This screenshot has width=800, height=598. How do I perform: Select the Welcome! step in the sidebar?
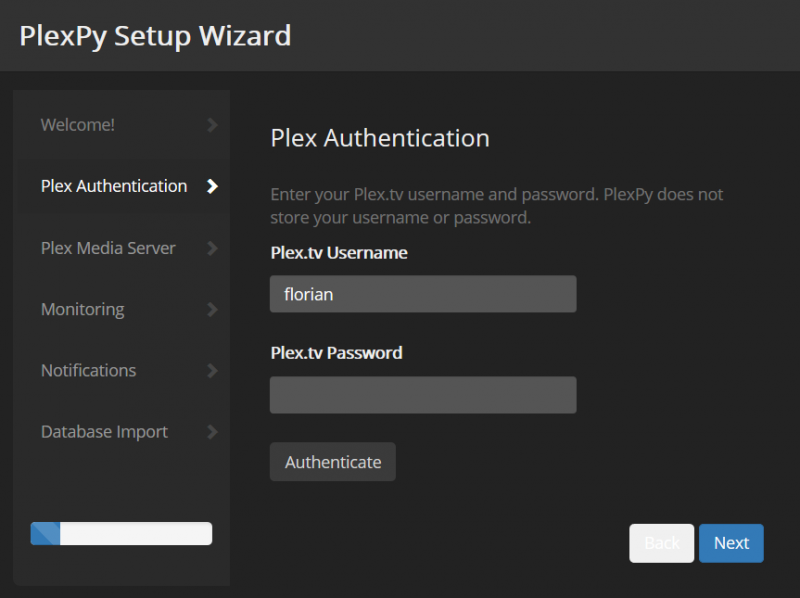[x=78, y=124]
